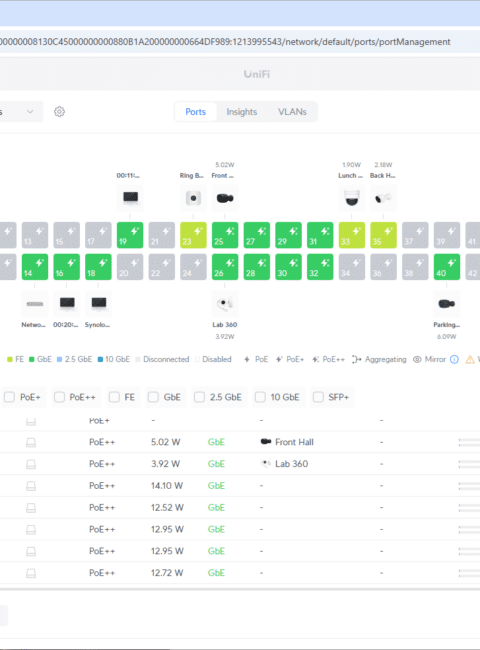
Task: Switch to the VLANs tab
Action: pos(292,112)
